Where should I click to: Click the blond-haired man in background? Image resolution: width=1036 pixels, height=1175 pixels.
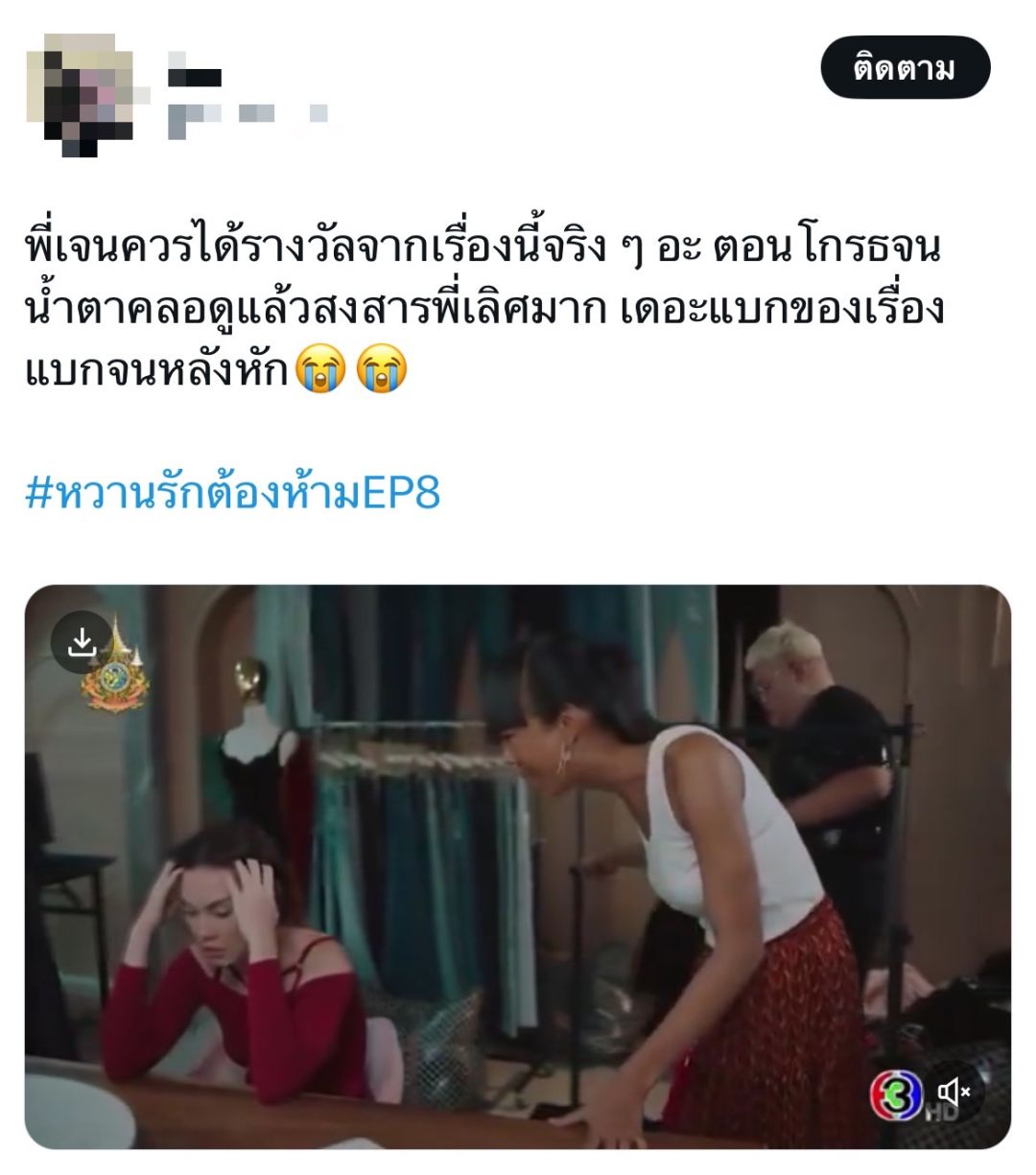815,767
